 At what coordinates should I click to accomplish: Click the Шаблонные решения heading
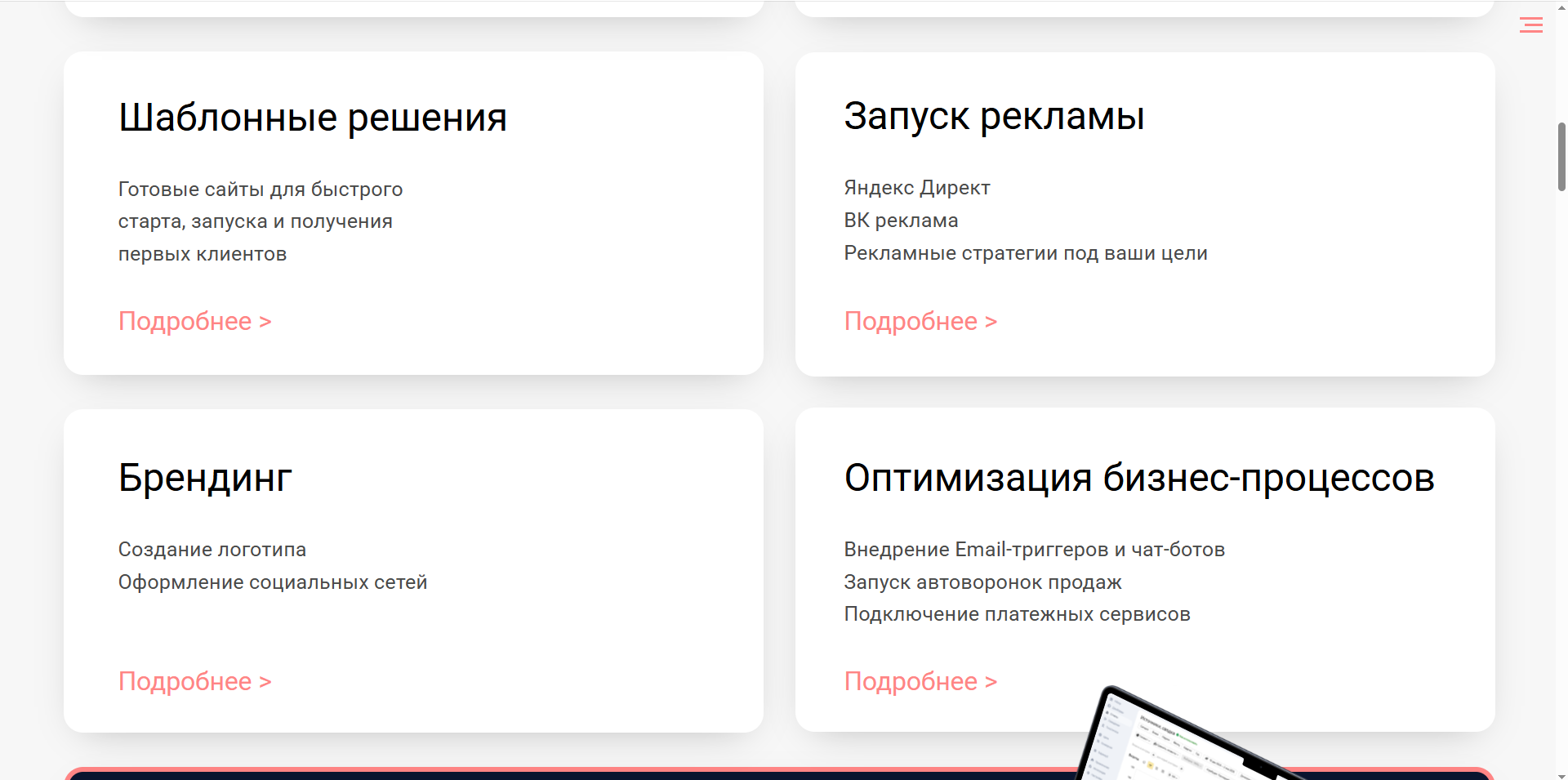[313, 118]
